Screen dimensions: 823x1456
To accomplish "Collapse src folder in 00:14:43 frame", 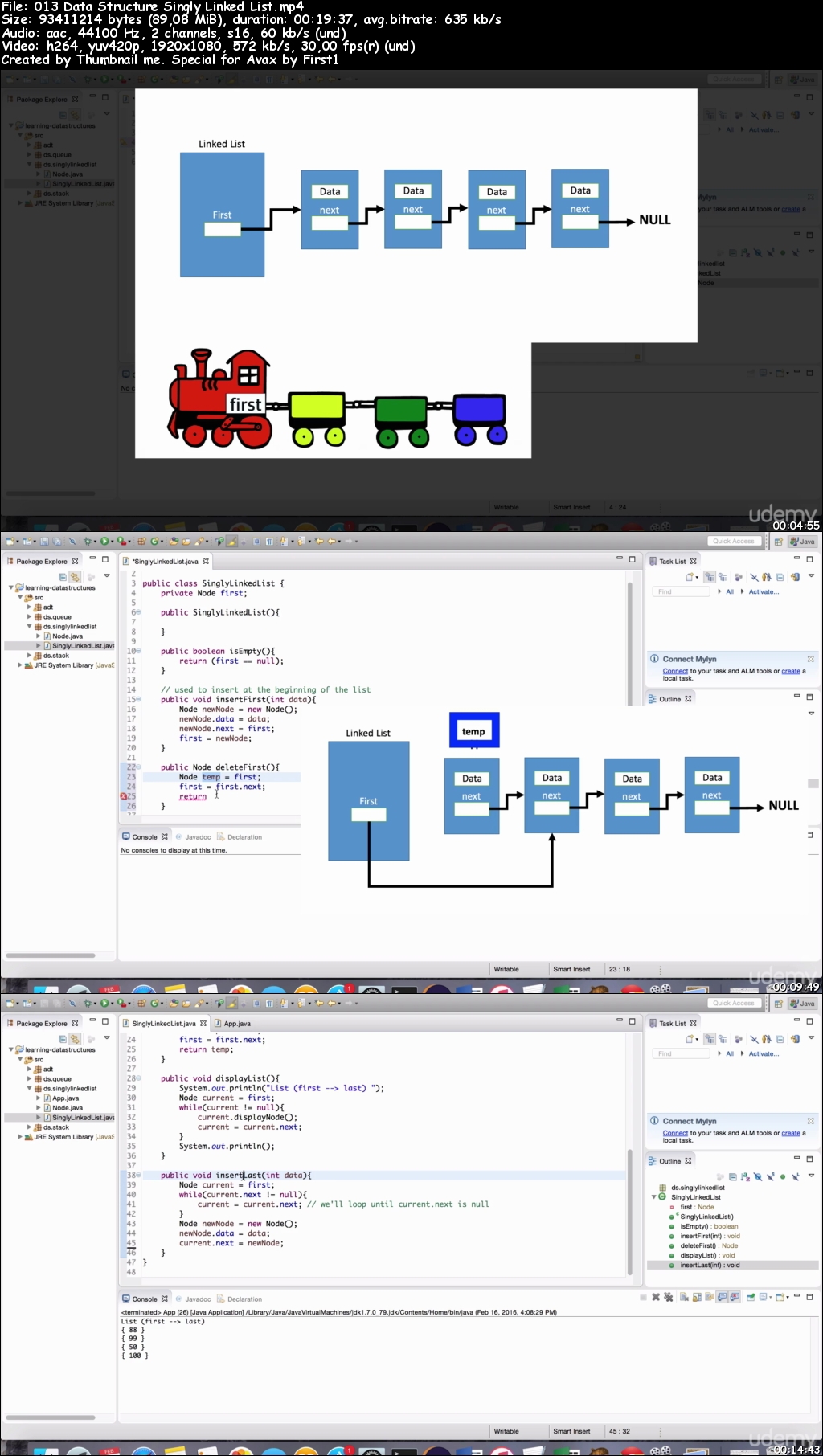I will pos(20,1059).
